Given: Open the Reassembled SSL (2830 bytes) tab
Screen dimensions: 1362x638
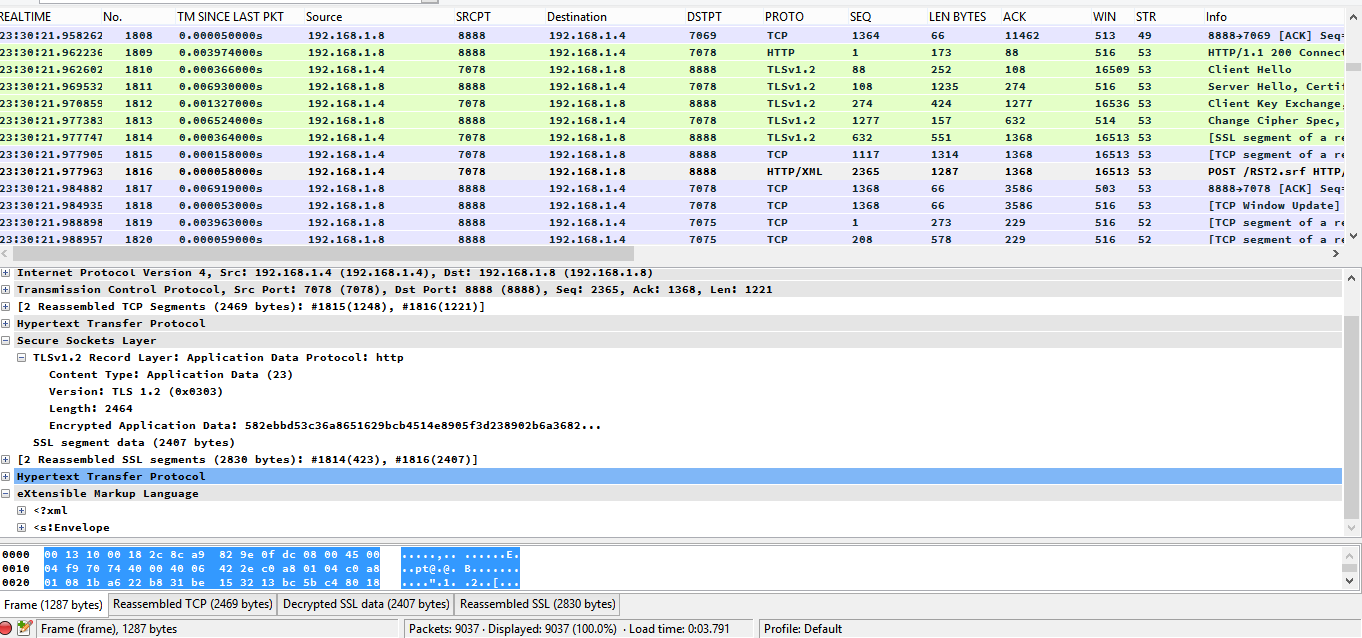Looking at the screenshot, I should pyautogui.click(x=538, y=604).
